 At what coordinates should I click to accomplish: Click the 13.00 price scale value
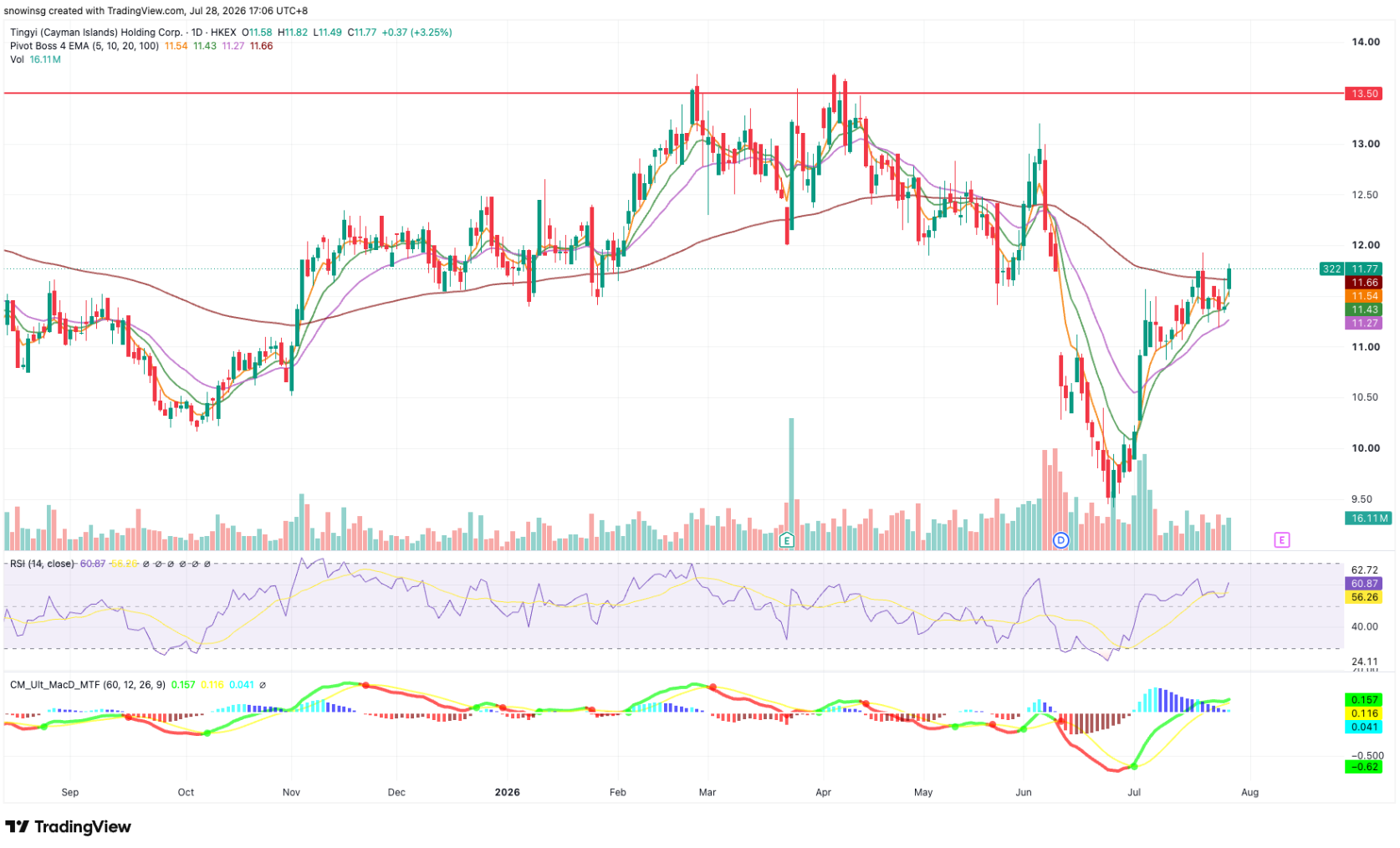pyautogui.click(x=1366, y=144)
